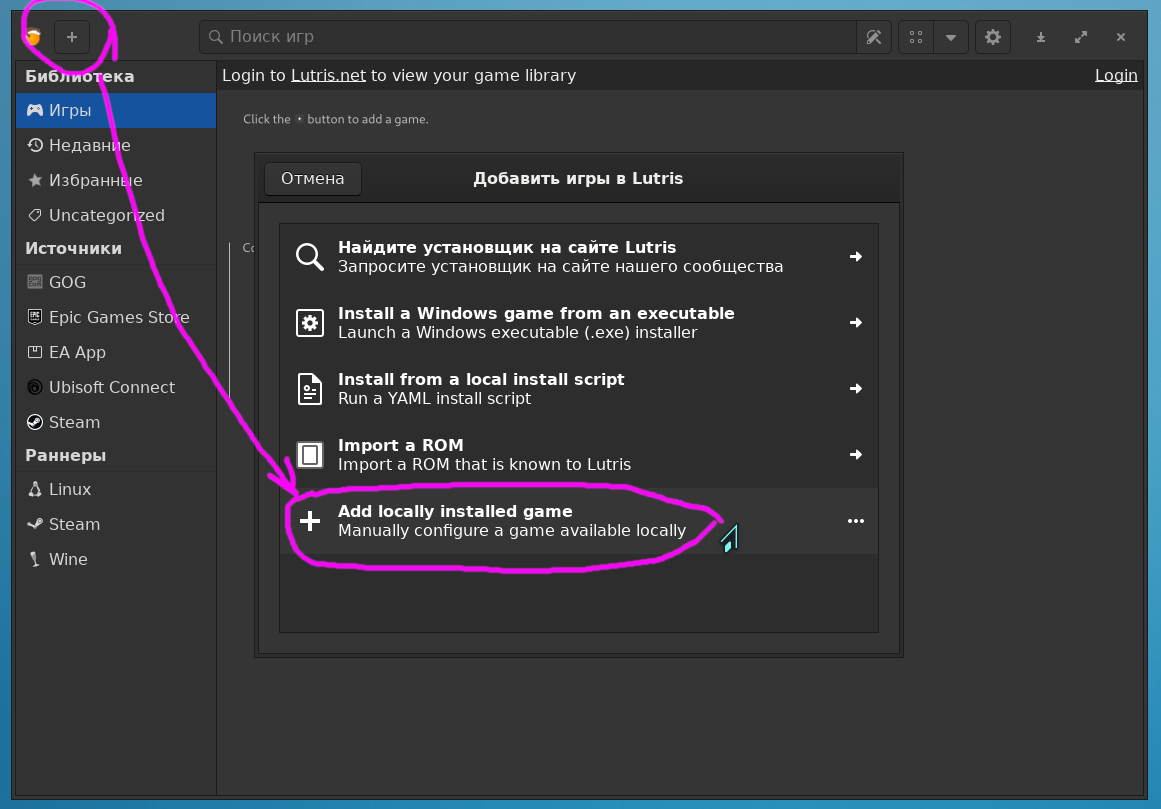Click the Добавить игры в Lutris title
The width and height of the screenshot is (1161, 809).
[x=578, y=178]
